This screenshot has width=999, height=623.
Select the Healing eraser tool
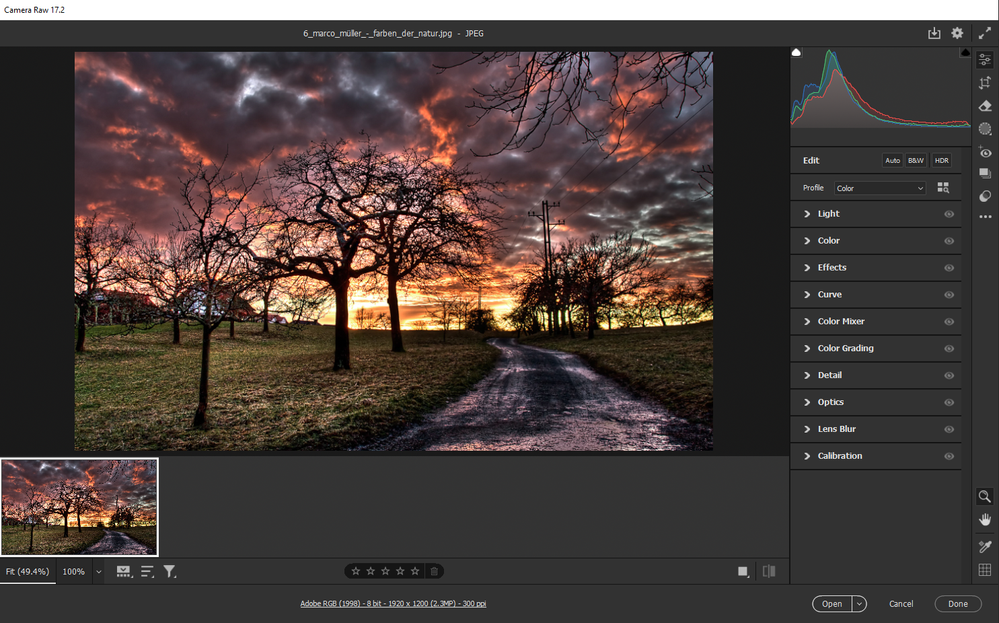(x=985, y=106)
